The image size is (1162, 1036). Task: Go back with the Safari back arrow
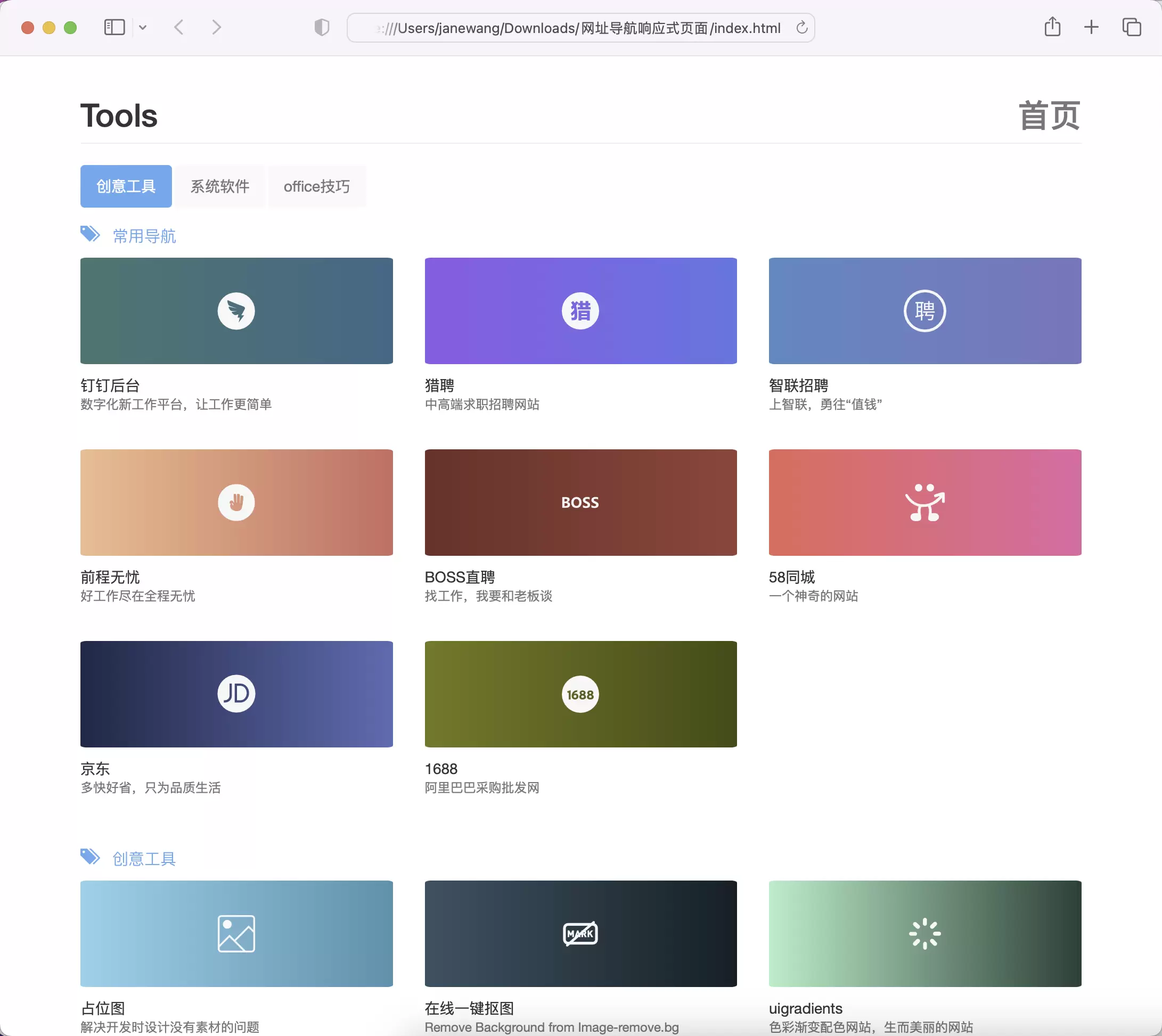pos(179,27)
